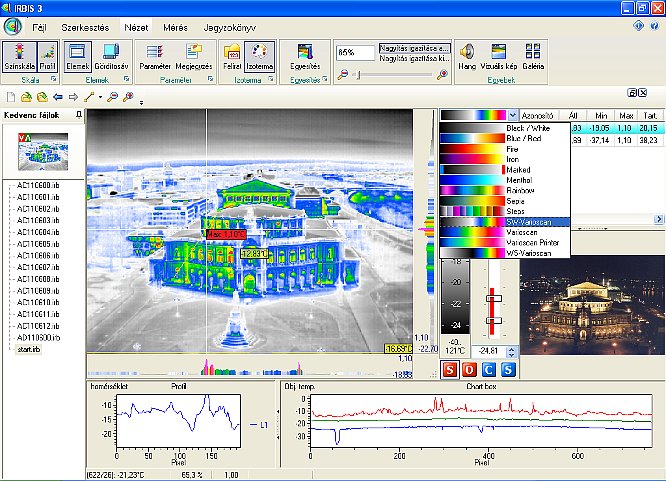Click Nagyítás igazítása ki second option

coord(414,59)
